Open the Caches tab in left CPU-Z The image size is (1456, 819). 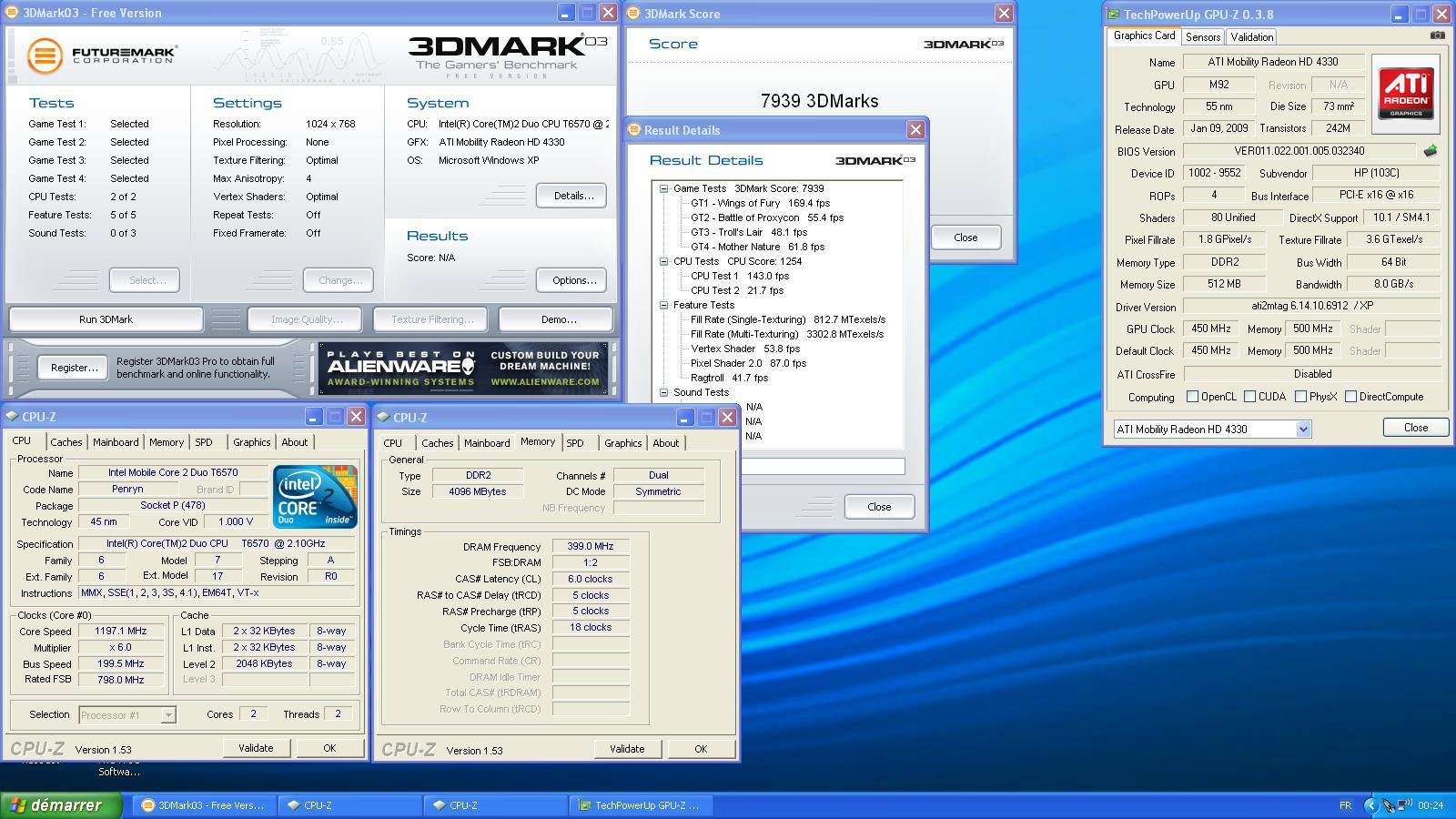coord(66,442)
